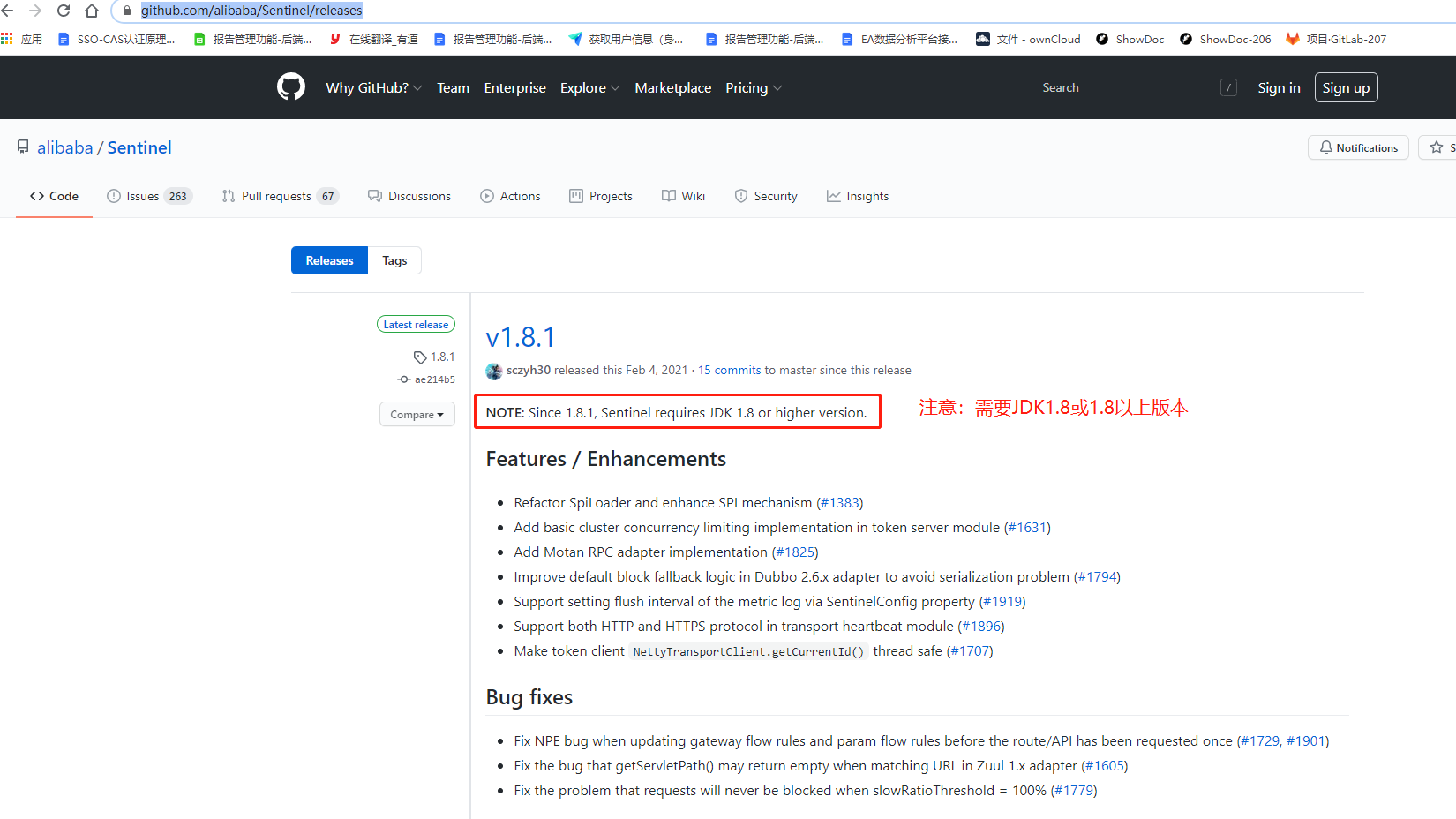Open issue #1605 link
The width and height of the screenshot is (1456, 819).
[1105, 765]
